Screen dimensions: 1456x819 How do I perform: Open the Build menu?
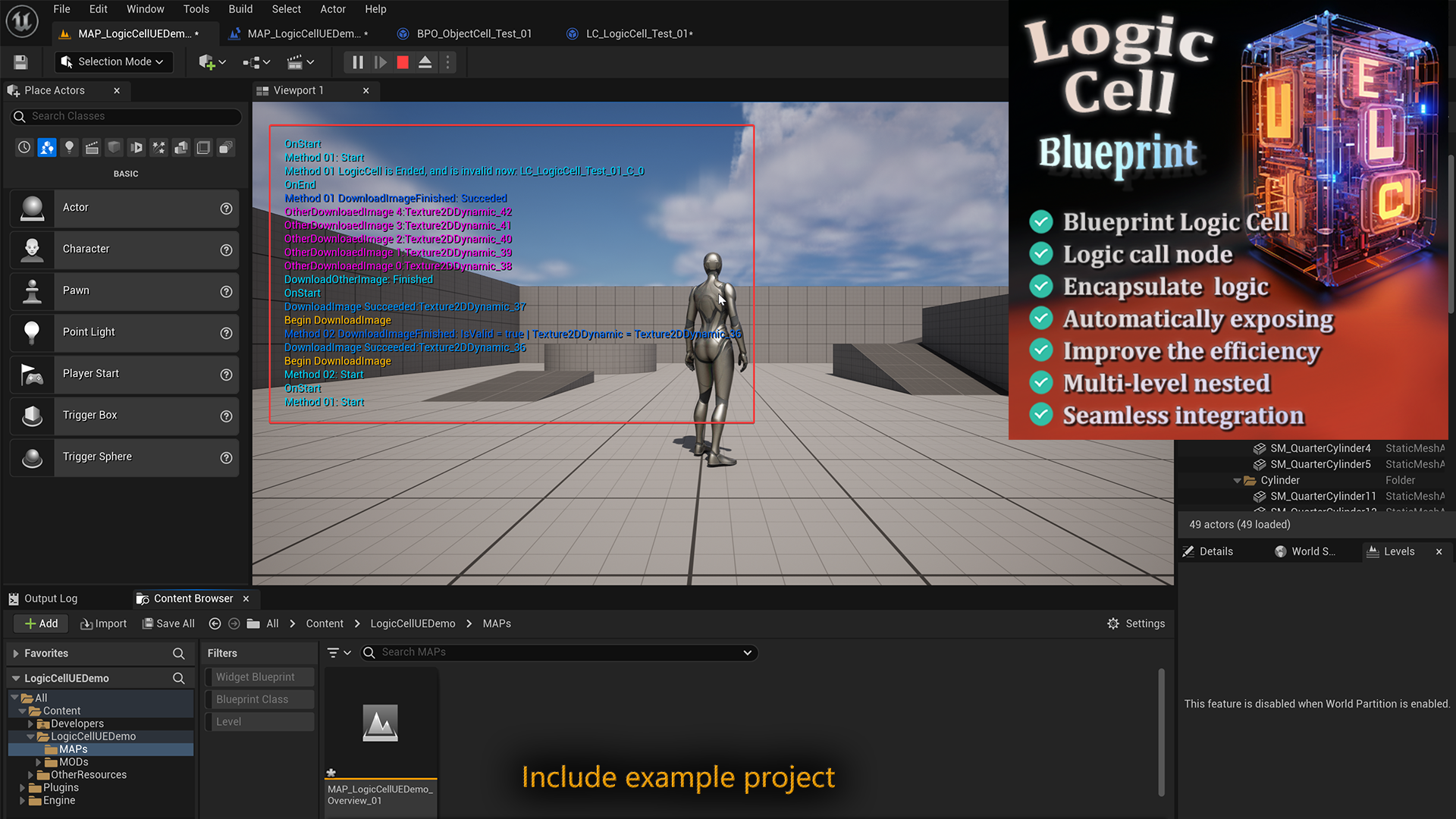click(240, 9)
